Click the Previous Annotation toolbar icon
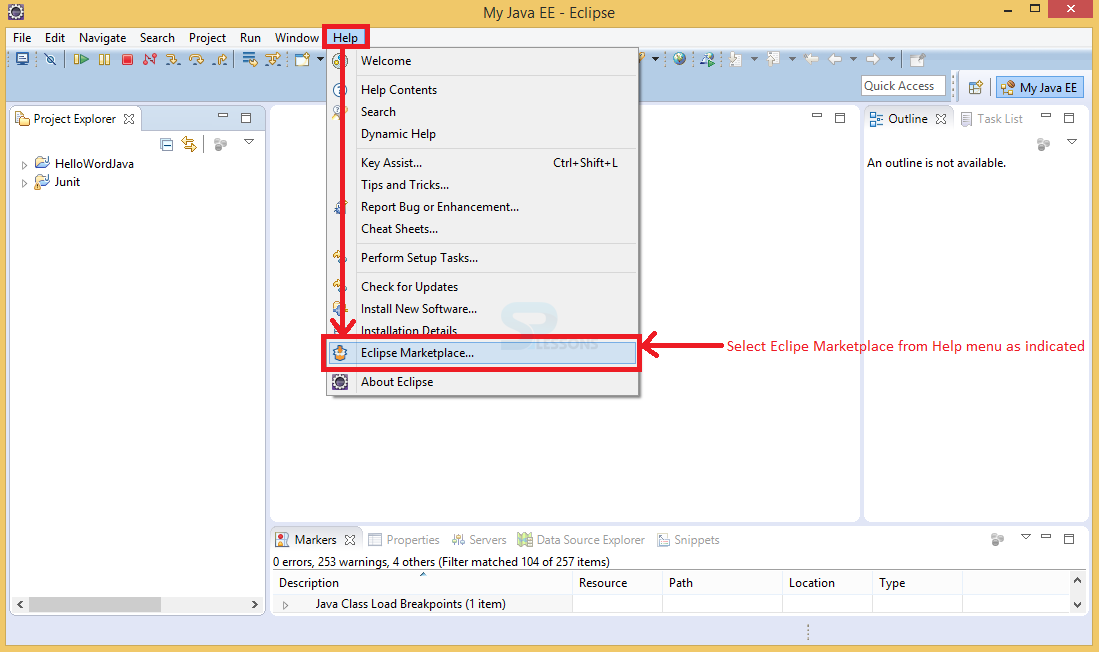This screenshot has height=652, width=1099. (773, 60)
